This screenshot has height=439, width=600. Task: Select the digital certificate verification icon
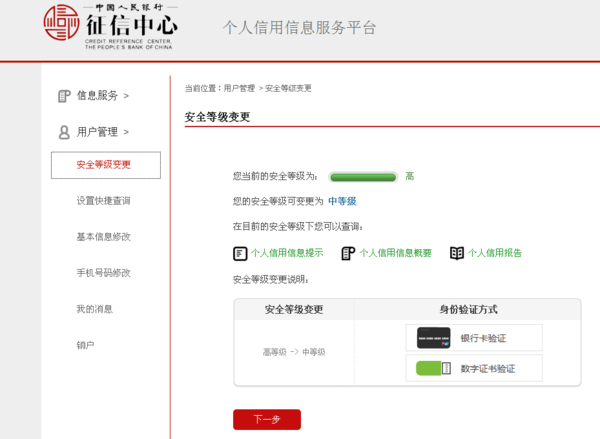click(x=434, y=368)
